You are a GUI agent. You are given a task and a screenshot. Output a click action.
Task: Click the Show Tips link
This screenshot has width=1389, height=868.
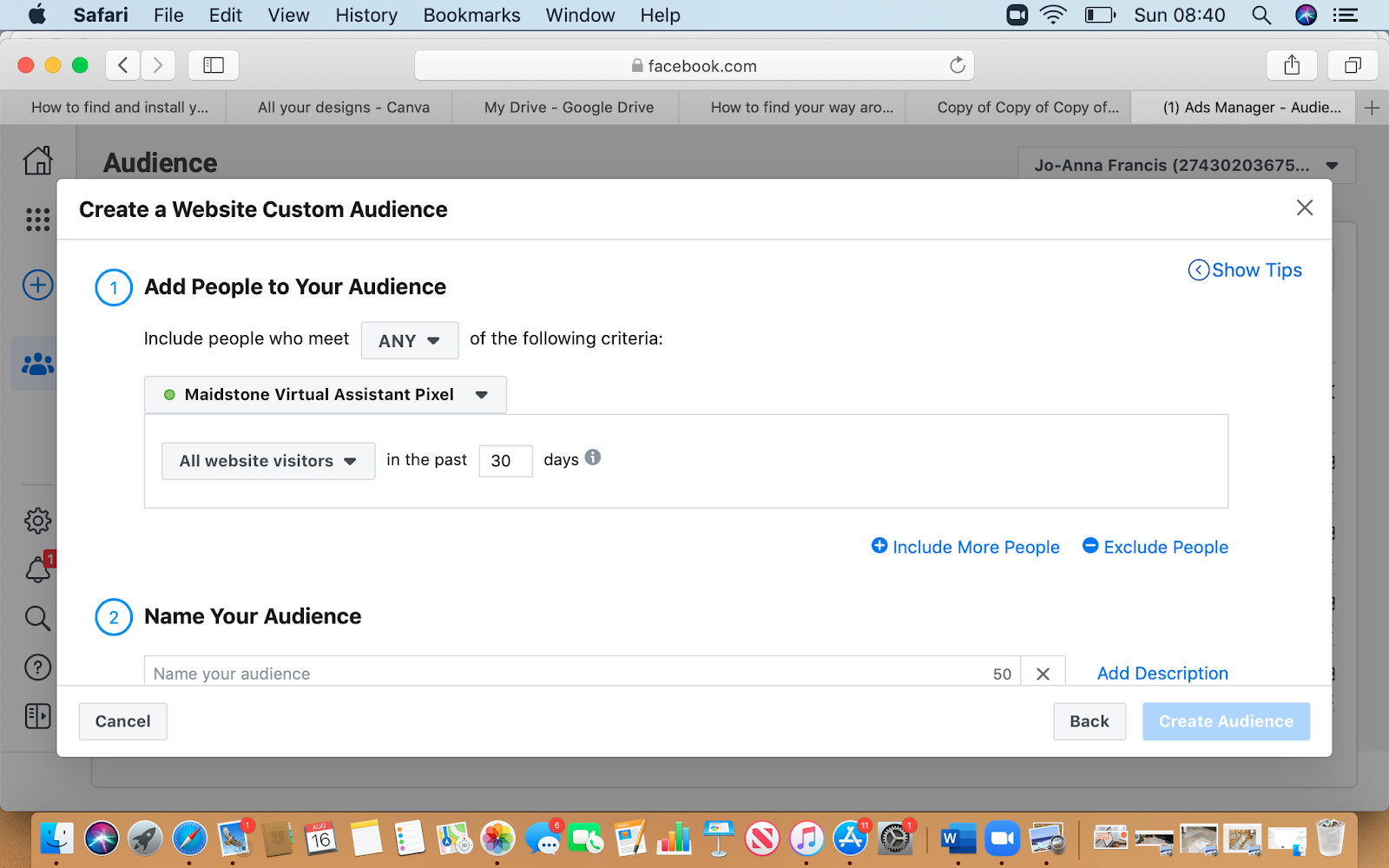(x=1245, y=270)
